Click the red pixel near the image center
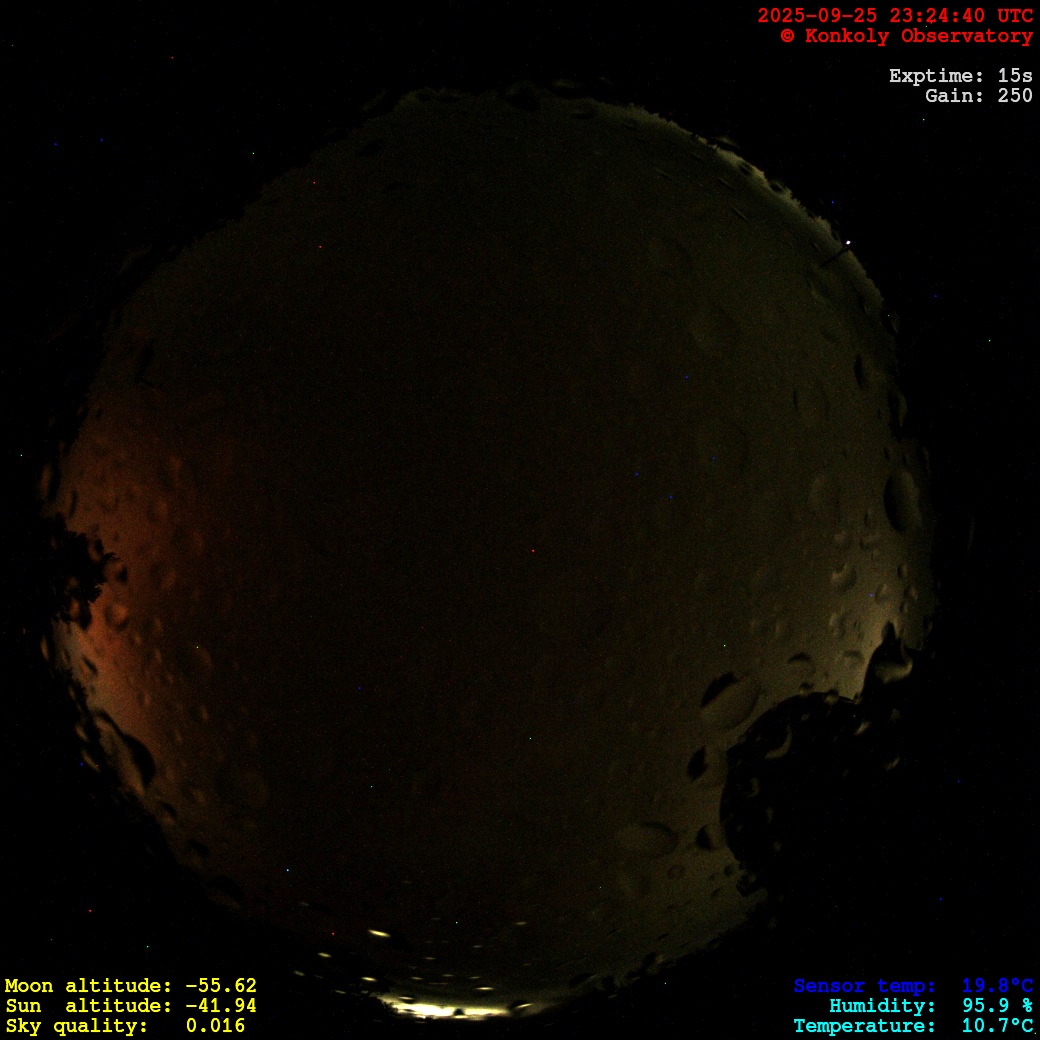This screenshot has height=1040, width=1040. (x=532, y=551)
